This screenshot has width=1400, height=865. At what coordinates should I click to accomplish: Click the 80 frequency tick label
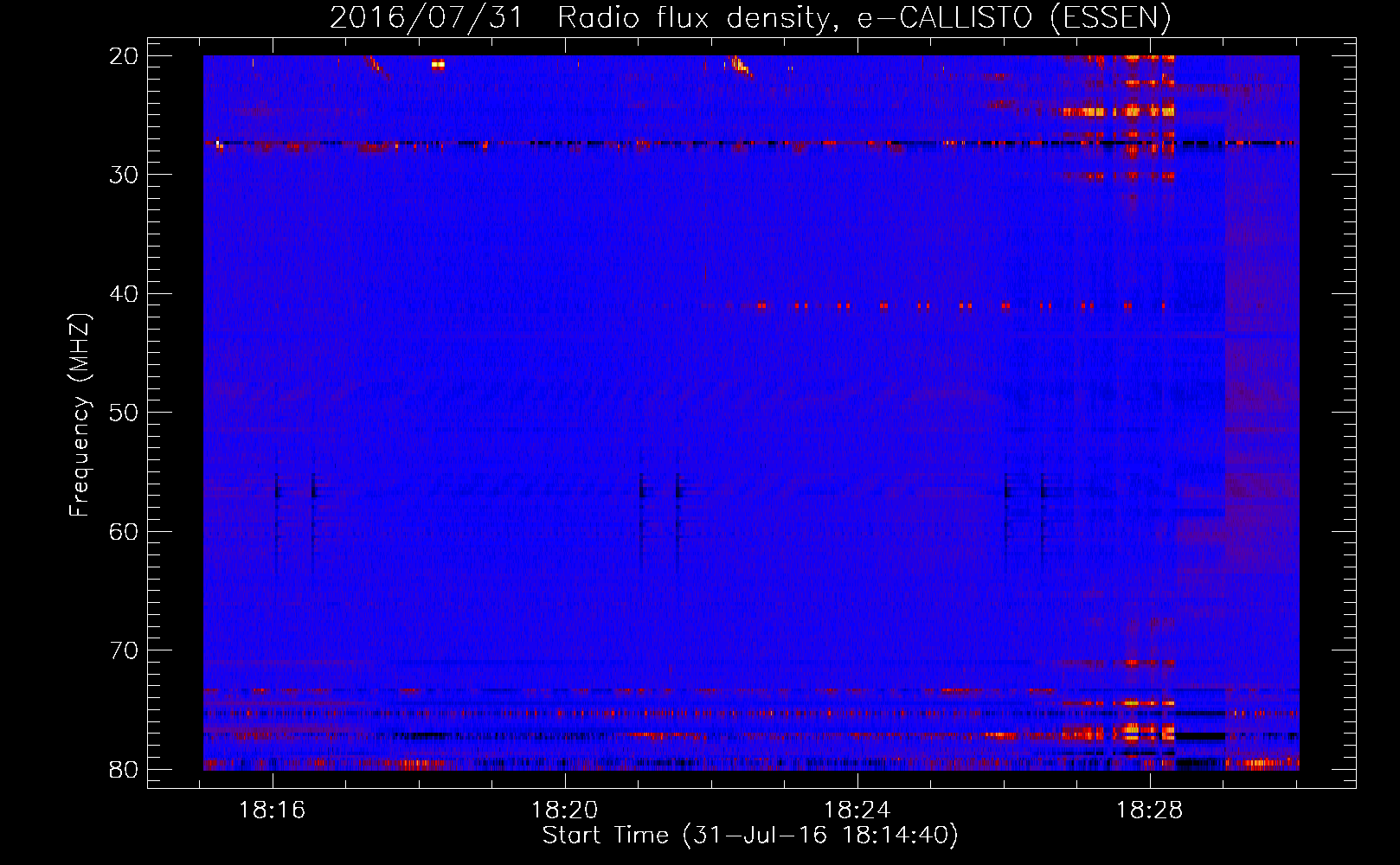click(124, 769)
